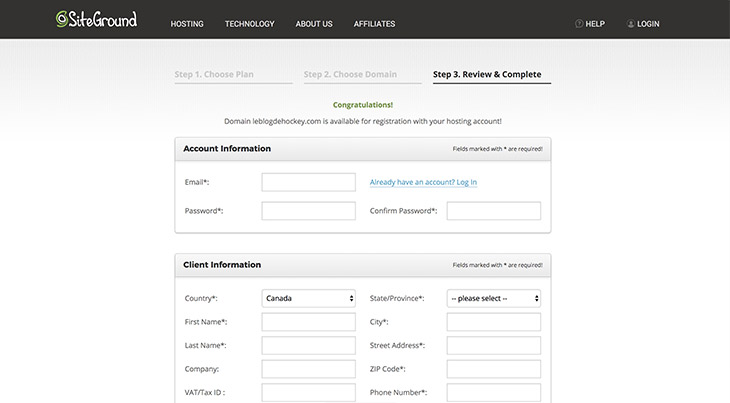Open the State/Province dropdown
Screen dimensions: 730x403
point(494,298)
